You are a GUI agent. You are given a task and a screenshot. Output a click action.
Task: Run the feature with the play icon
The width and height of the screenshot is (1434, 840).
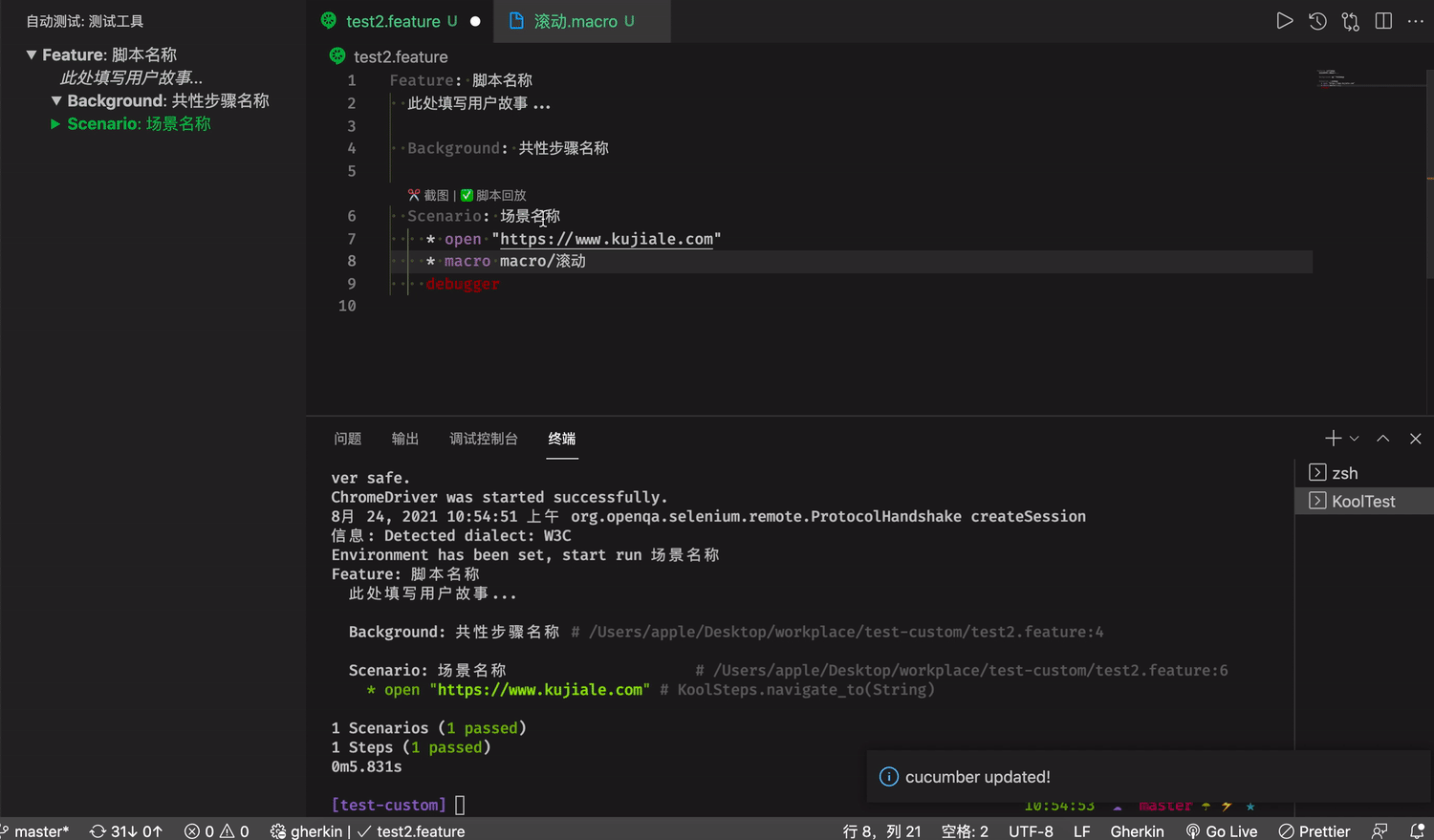(1285, 21)
